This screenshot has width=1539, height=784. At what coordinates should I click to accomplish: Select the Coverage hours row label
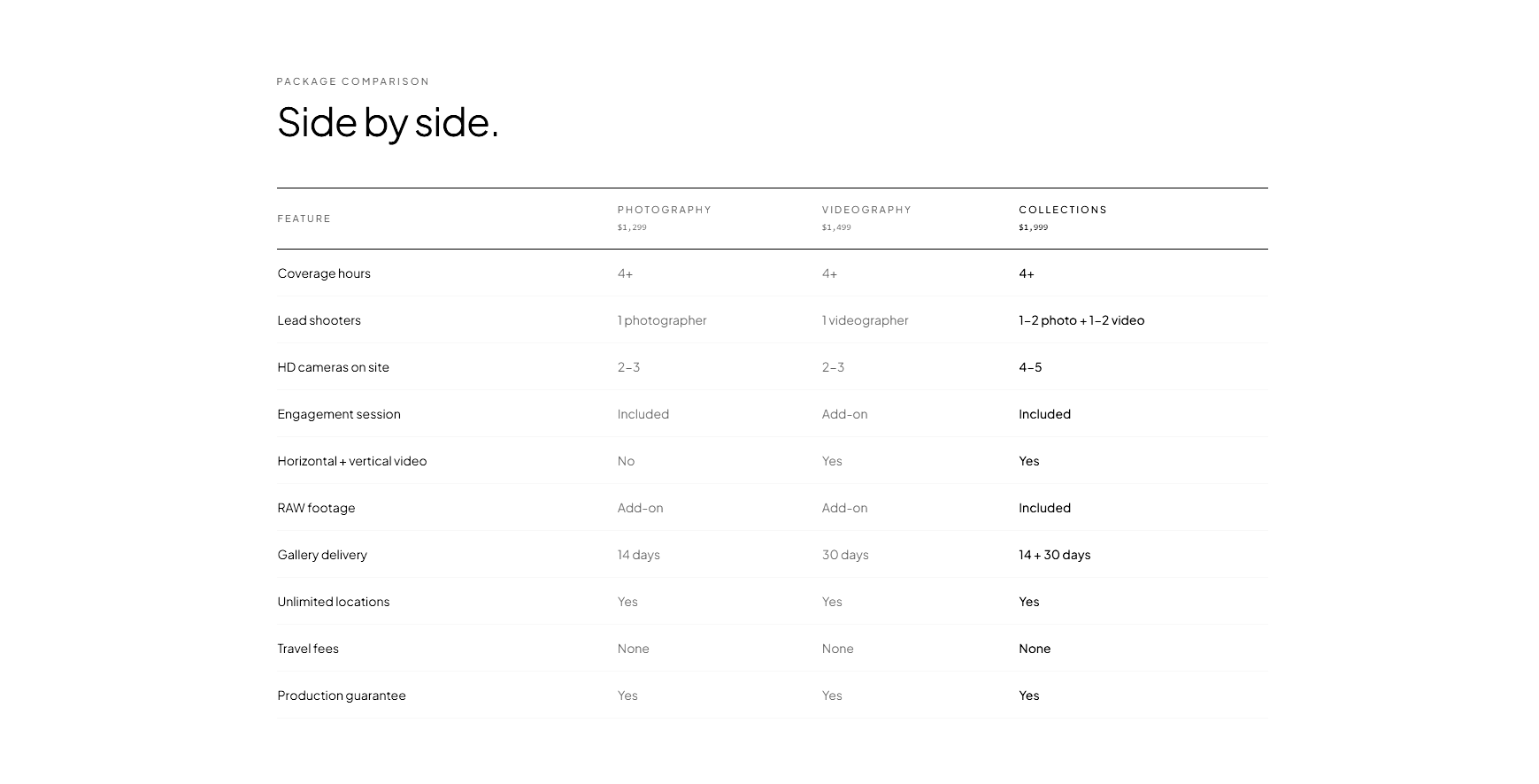(324, 273)
